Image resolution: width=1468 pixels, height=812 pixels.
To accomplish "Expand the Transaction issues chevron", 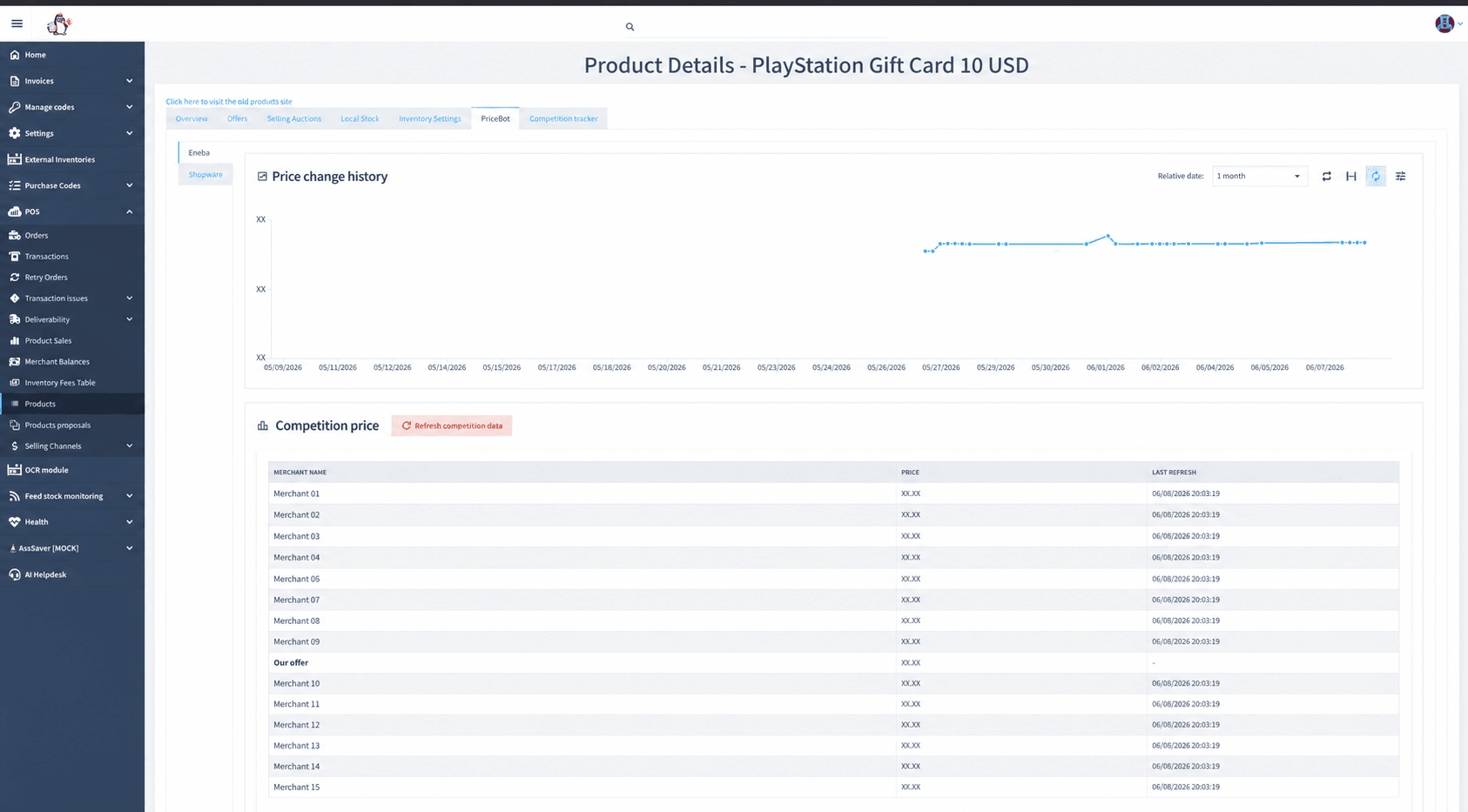I will pos(130,299).
